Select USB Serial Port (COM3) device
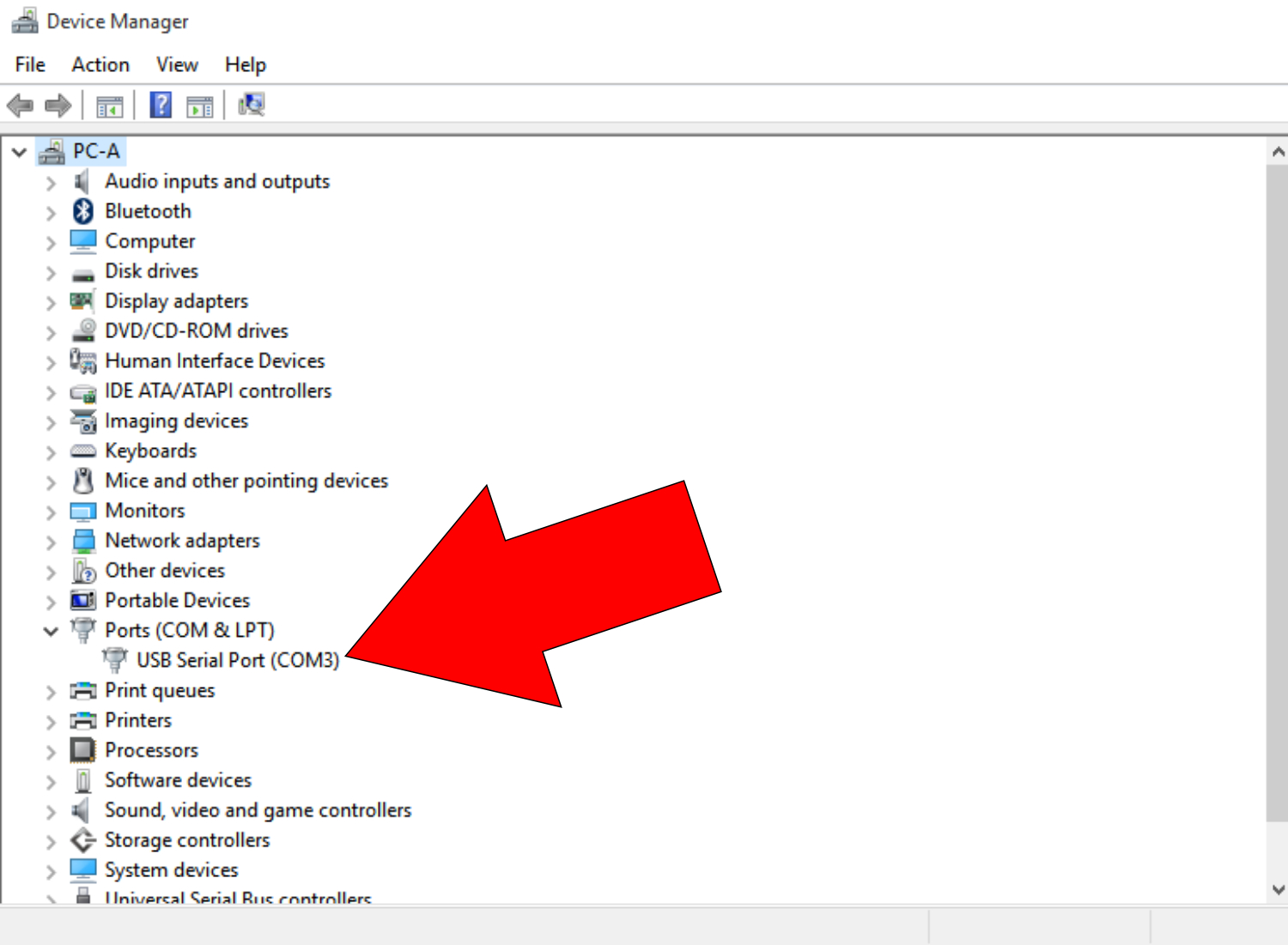Screen dimensions: 1288x945 [238, 660]
